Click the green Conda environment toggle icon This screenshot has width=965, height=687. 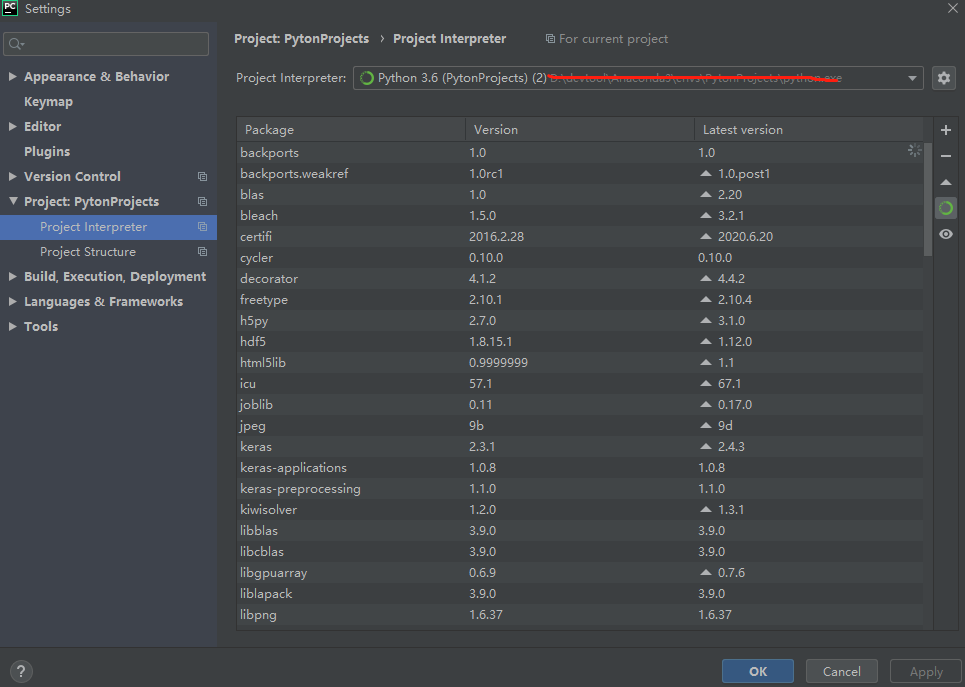(x=946, y=208)
